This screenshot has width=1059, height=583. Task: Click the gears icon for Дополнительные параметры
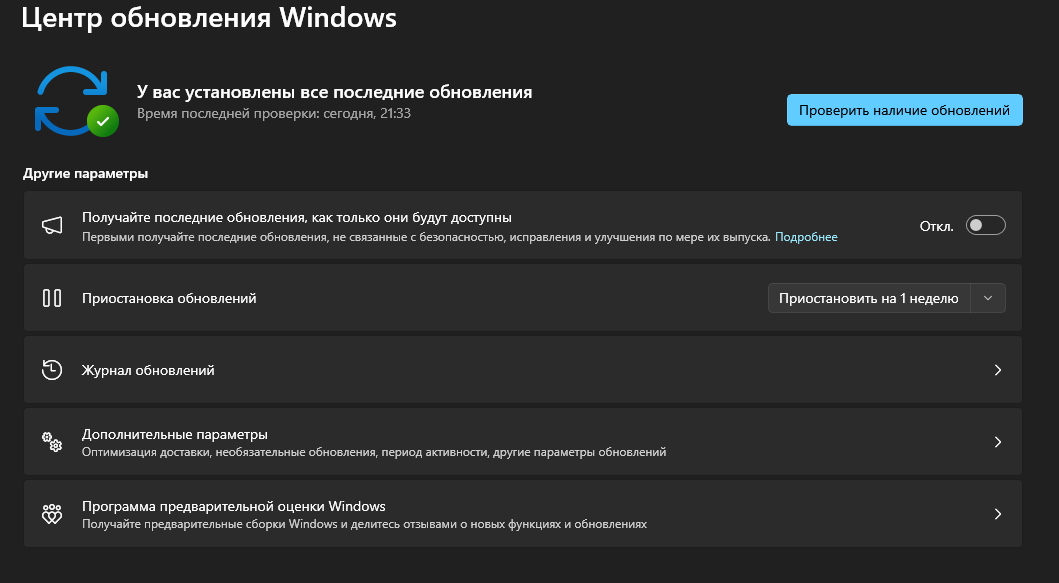[x=52, y=442]
